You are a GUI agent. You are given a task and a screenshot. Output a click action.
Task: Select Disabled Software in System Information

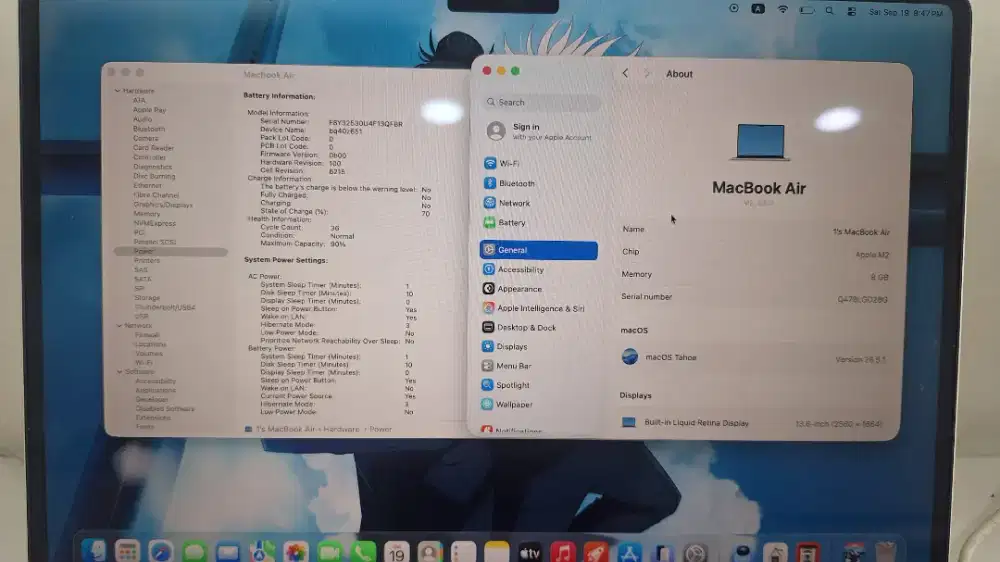pos(165,408)
